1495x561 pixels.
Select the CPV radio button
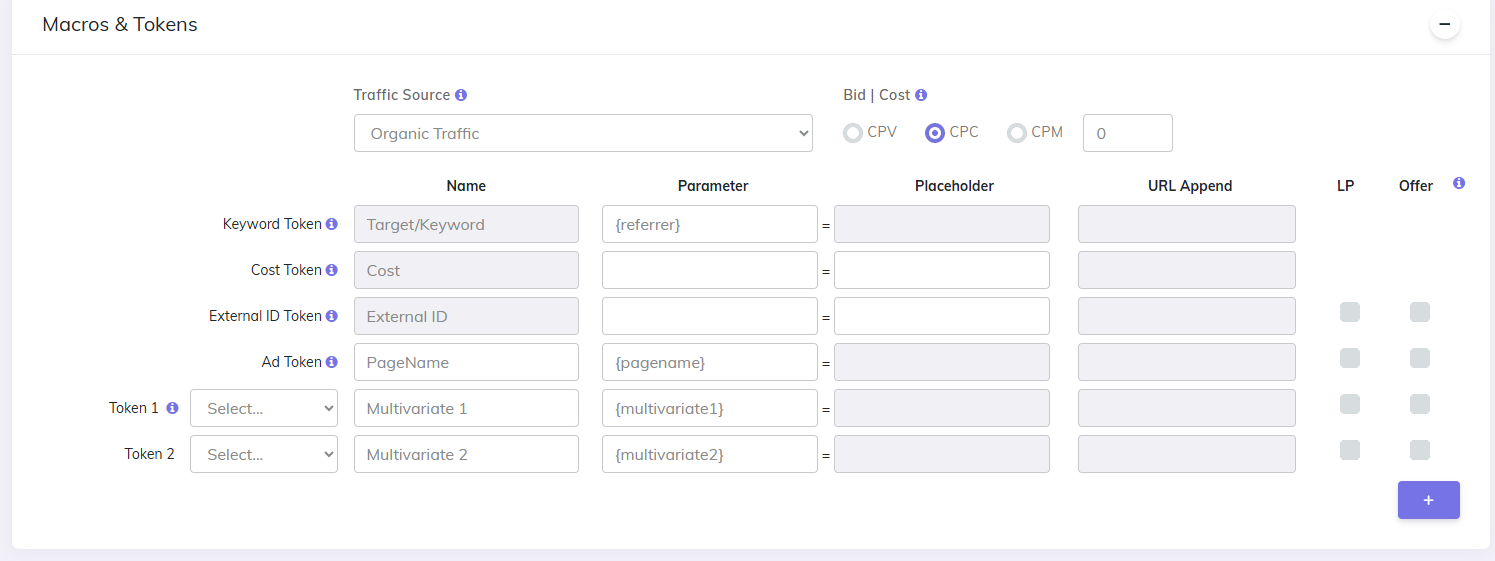coord(853,133)
